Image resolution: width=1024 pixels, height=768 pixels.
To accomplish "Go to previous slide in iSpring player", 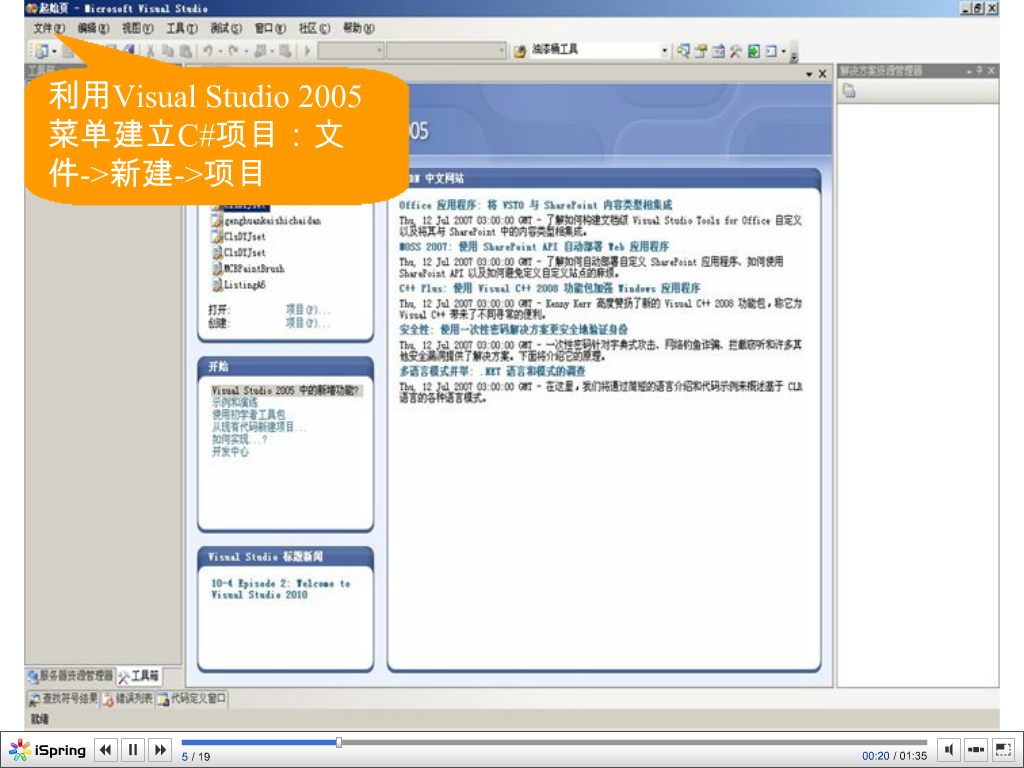I will [106, 750].
